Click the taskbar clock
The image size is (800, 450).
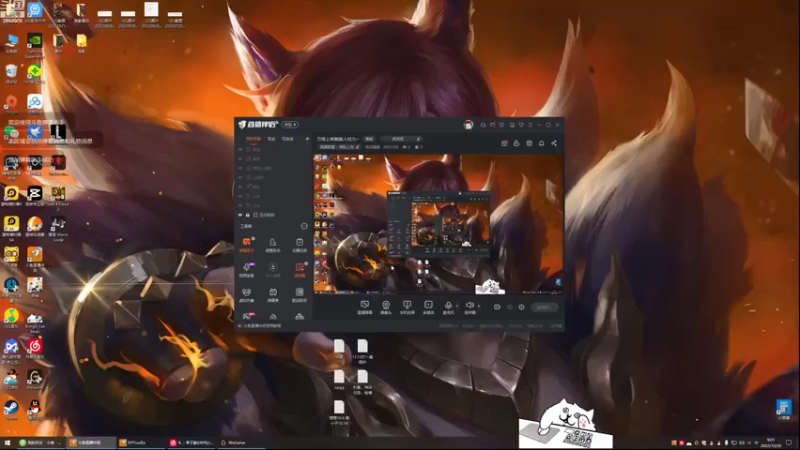tap(770, 442)
